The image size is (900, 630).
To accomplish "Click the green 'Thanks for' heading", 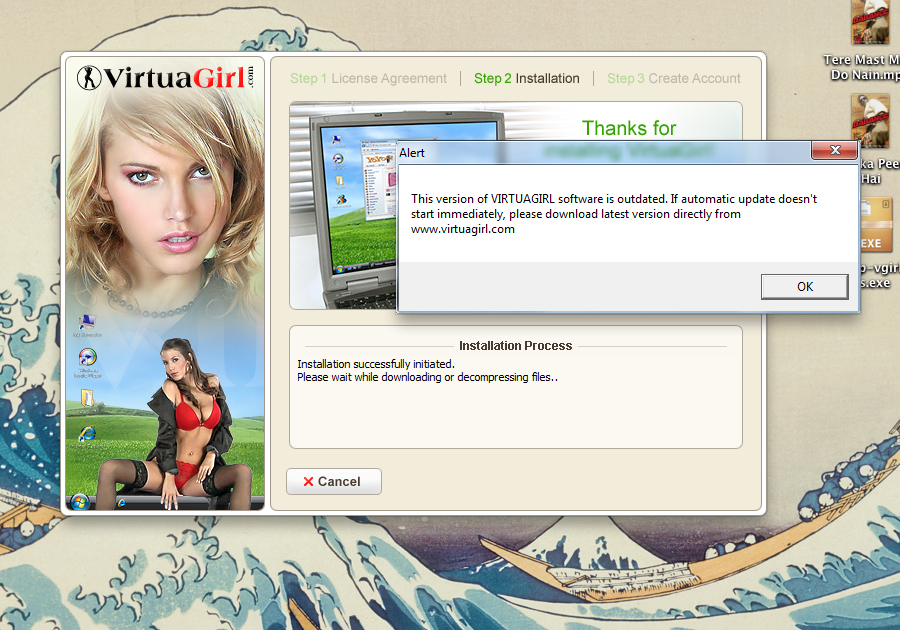I will 629,128.
